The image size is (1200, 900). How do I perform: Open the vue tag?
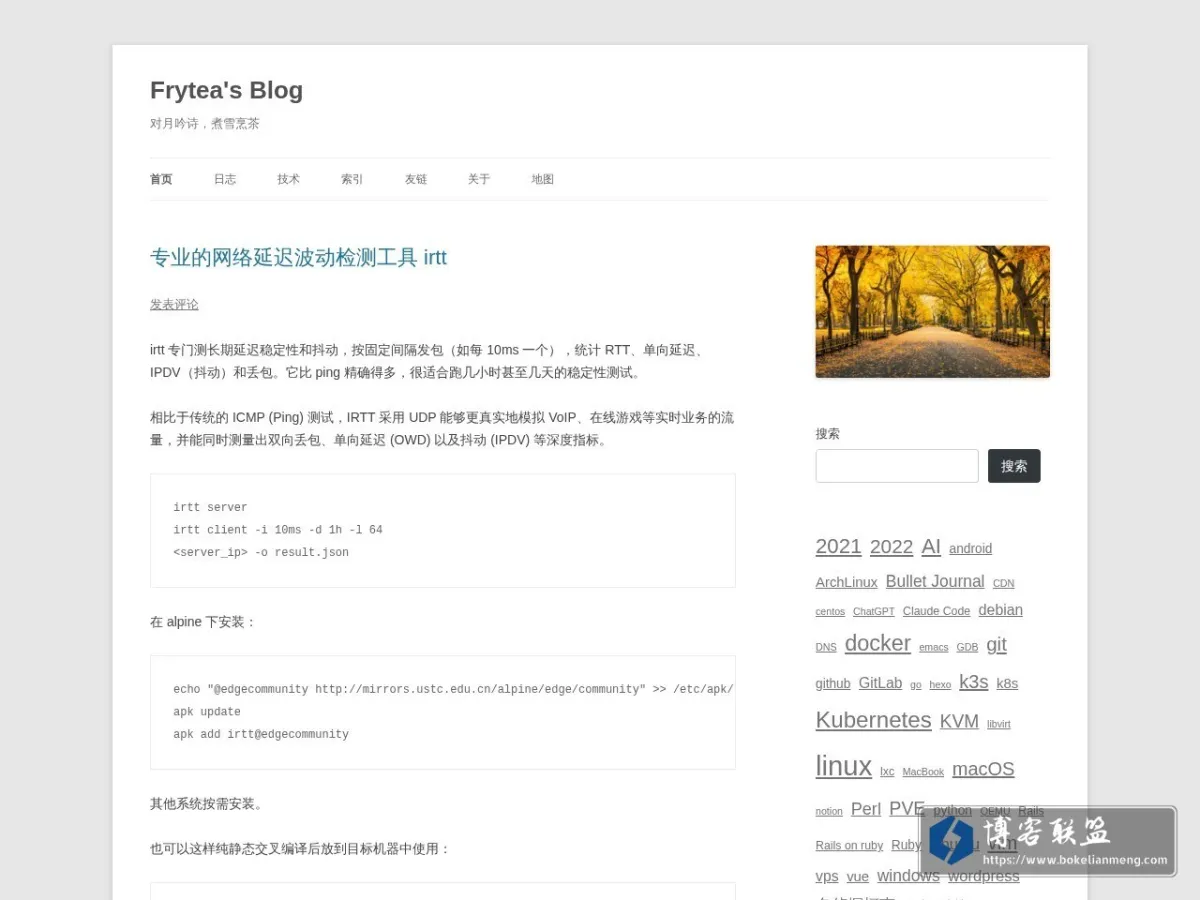tap(858, 877)
